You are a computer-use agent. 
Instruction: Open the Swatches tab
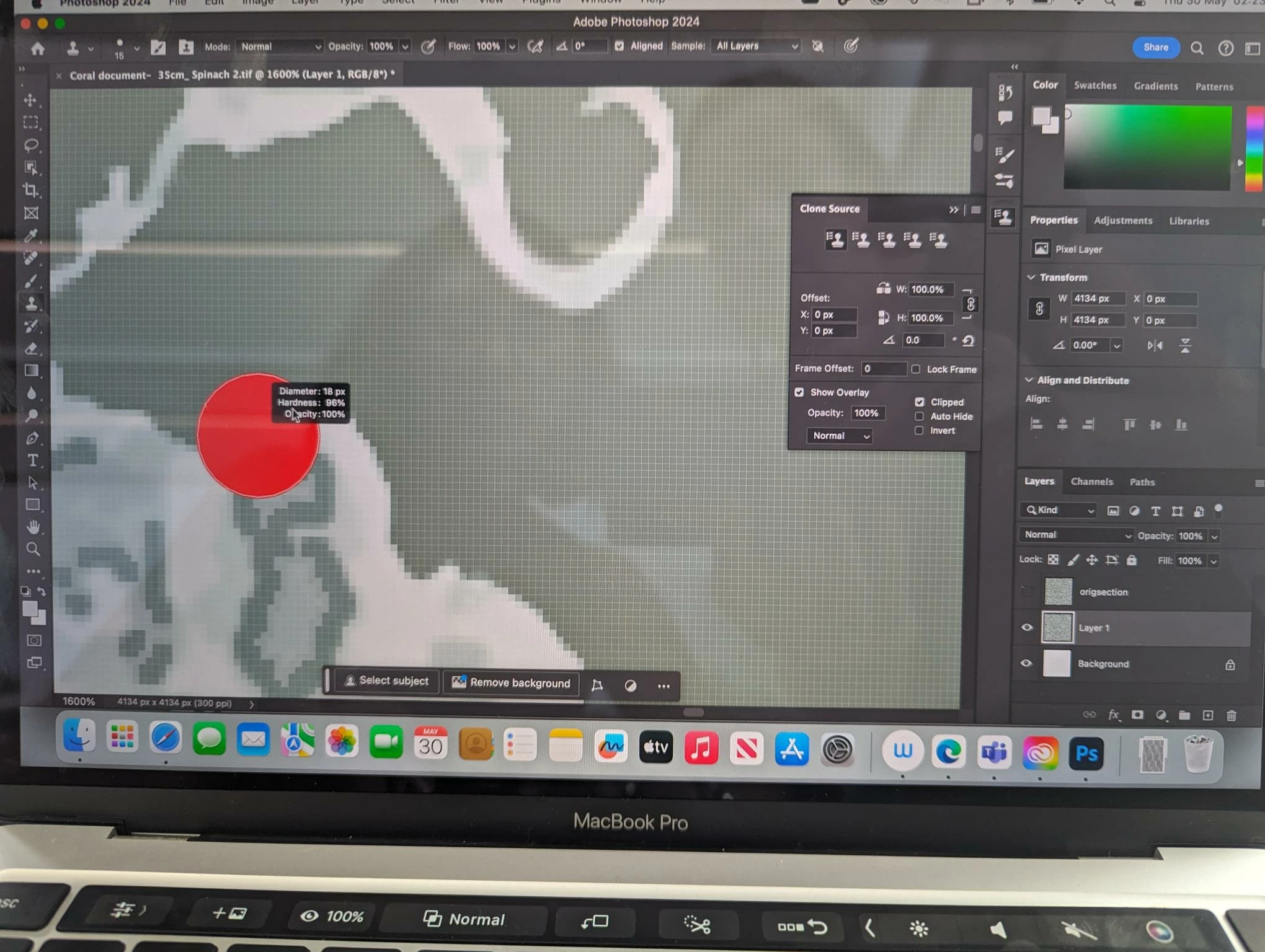click(1095, 86)
